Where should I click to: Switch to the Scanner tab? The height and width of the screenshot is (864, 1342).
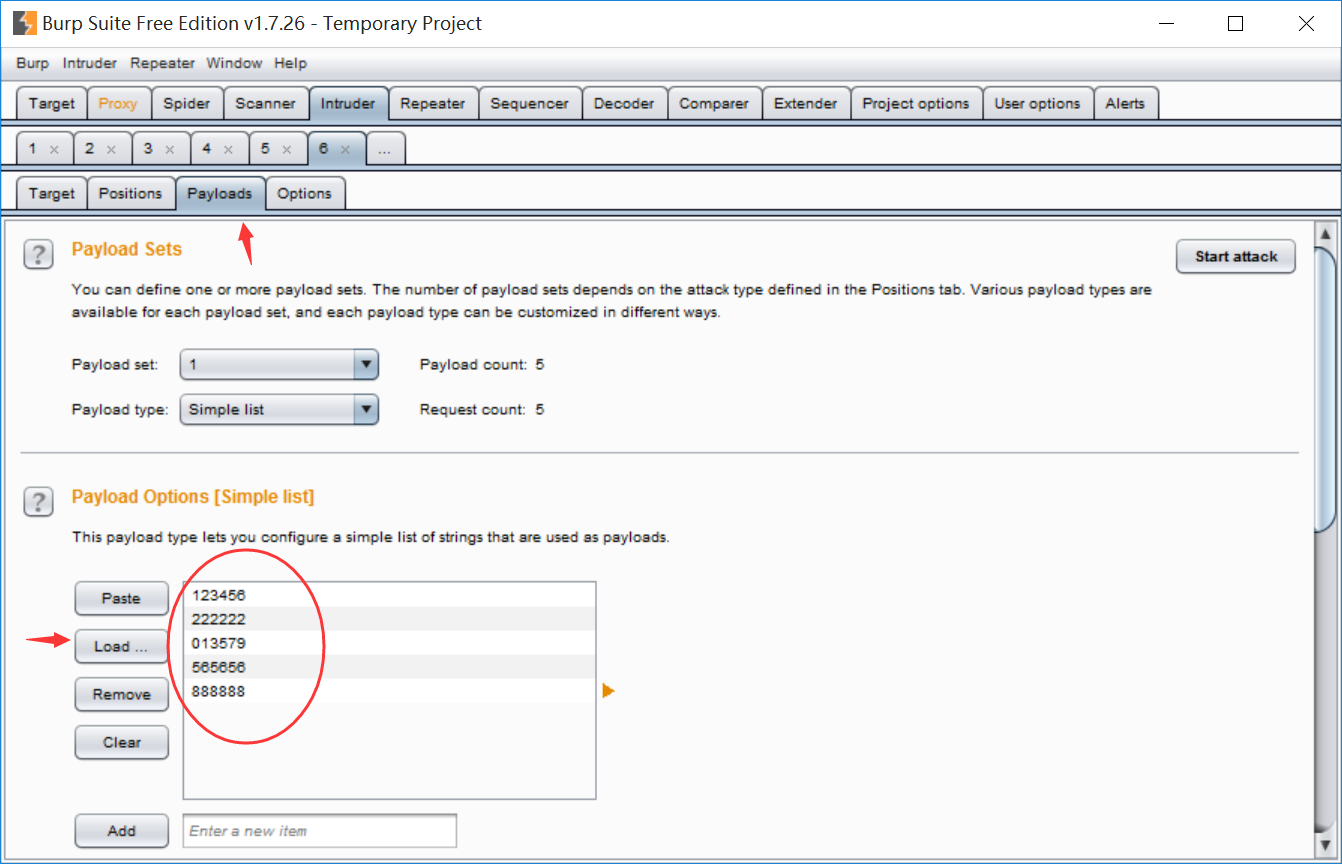point(265,103)
